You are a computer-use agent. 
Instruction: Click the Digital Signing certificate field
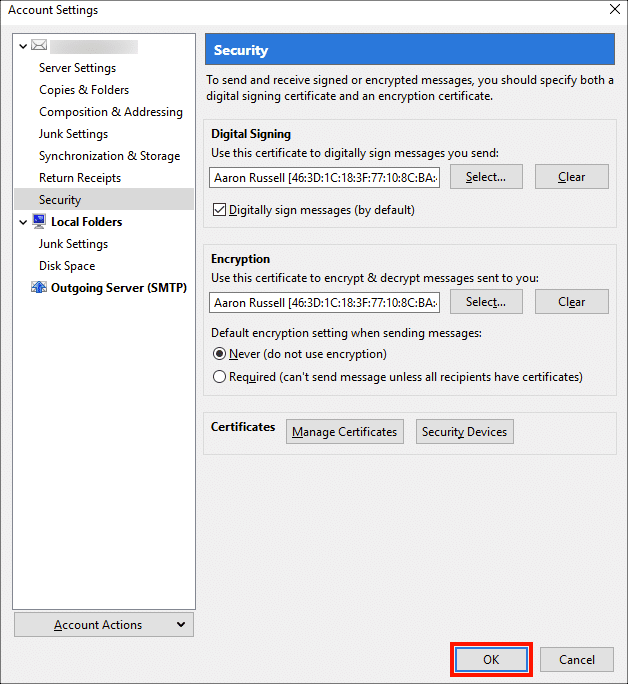[324, 177]
